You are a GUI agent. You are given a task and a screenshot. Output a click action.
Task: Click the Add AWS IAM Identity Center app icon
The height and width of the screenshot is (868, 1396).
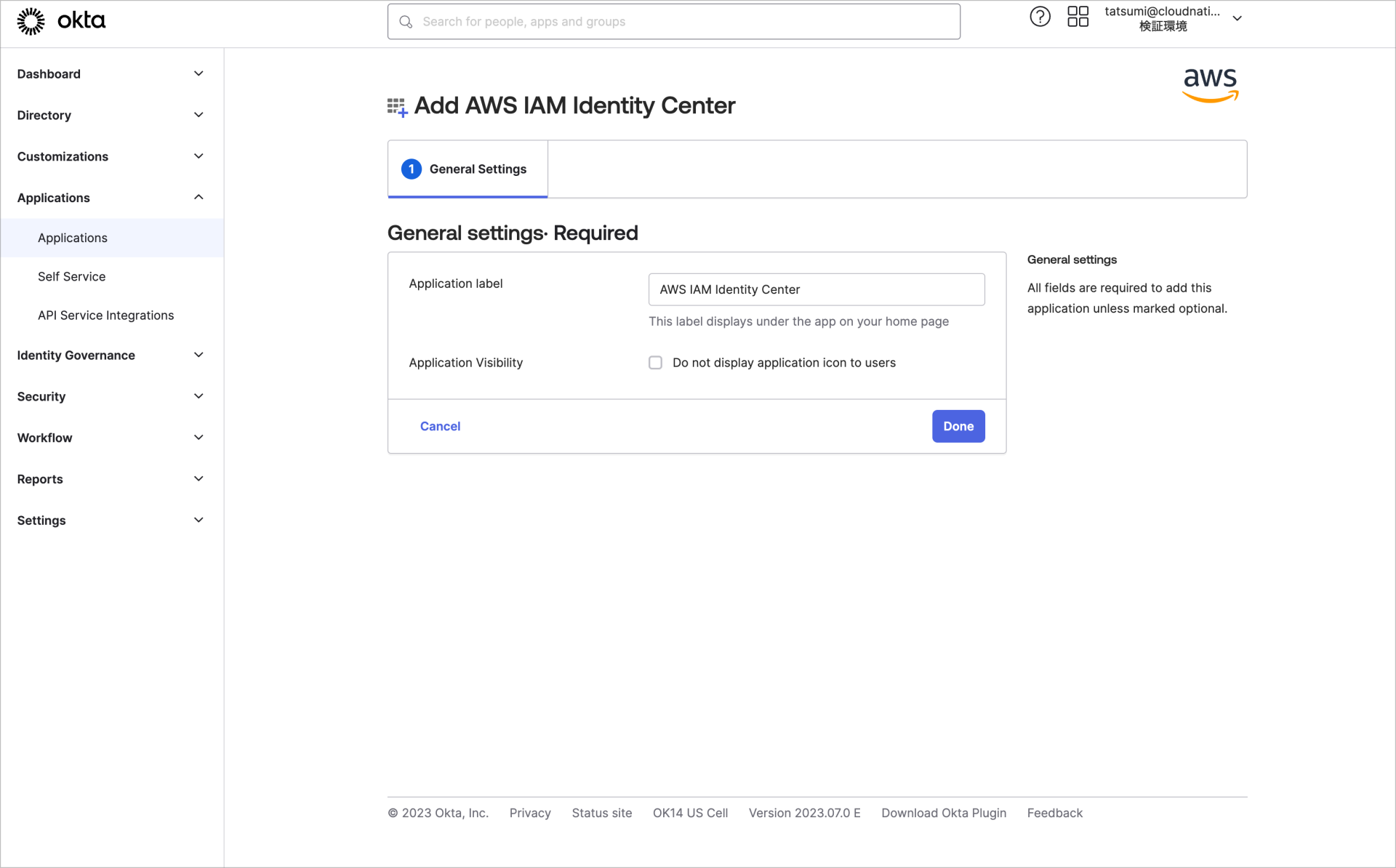click(x=396, y=106)
